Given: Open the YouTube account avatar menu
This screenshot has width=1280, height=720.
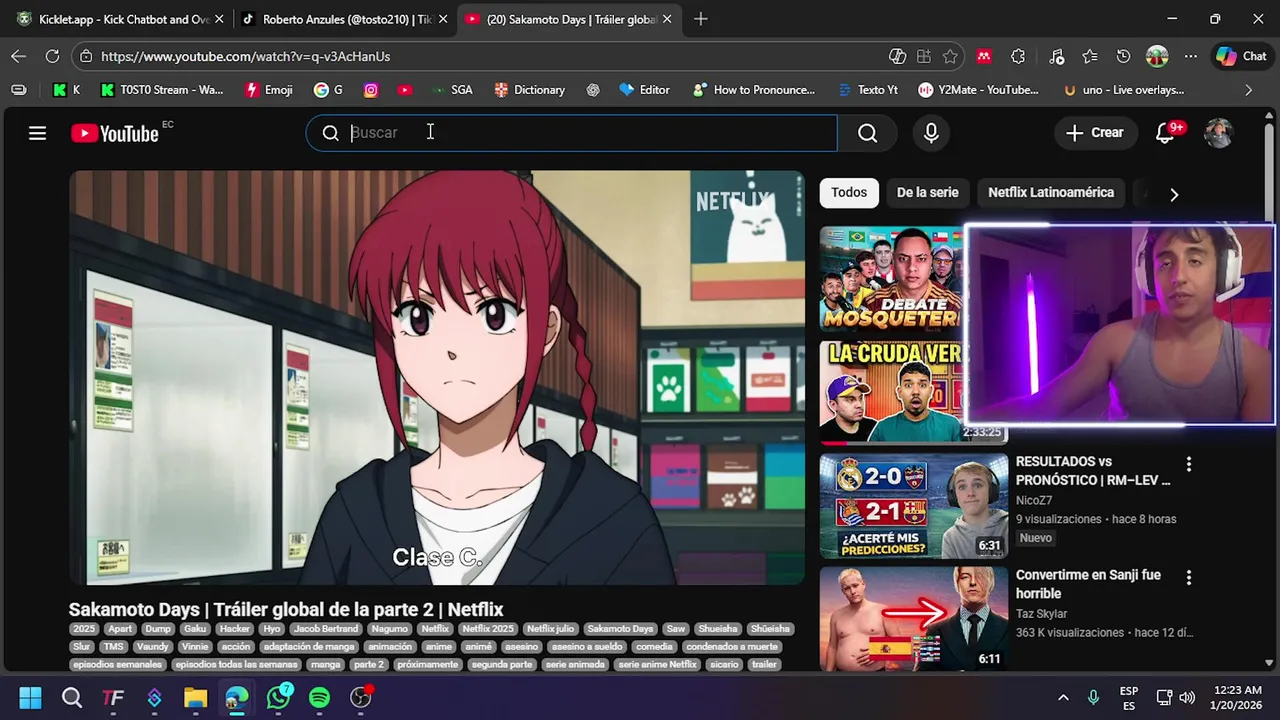Looking at the screenshot, I should [1218, 133].
